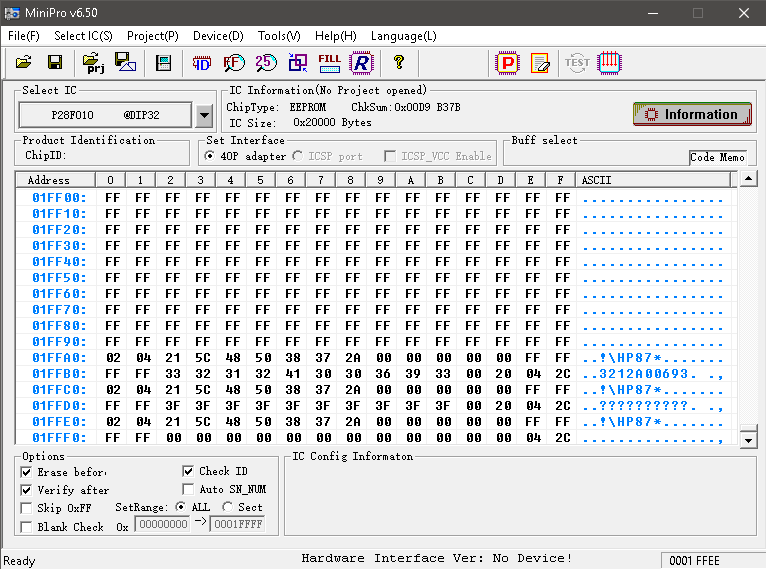Toggle the Verify after checkbox
Image resolution: width=766 pixels, height=569 pixels.
click(x=26, y=490)
